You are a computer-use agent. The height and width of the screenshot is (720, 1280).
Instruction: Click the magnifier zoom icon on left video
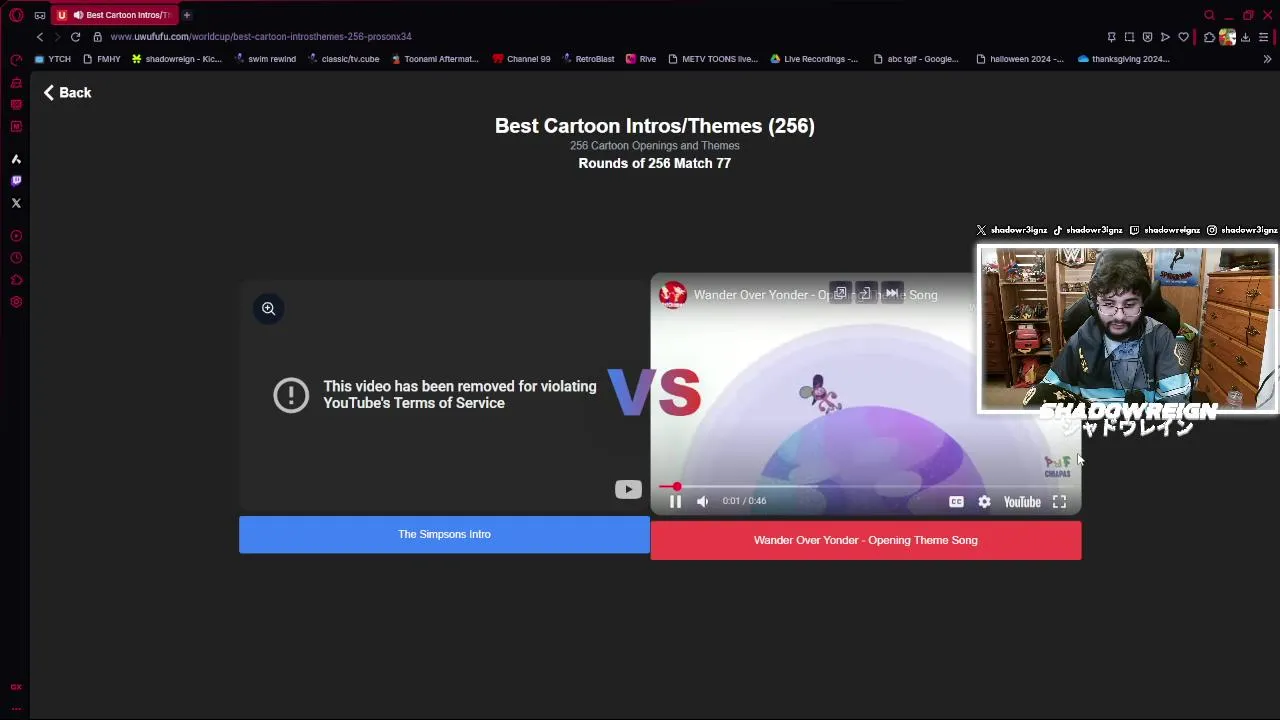tap(268, 309)
